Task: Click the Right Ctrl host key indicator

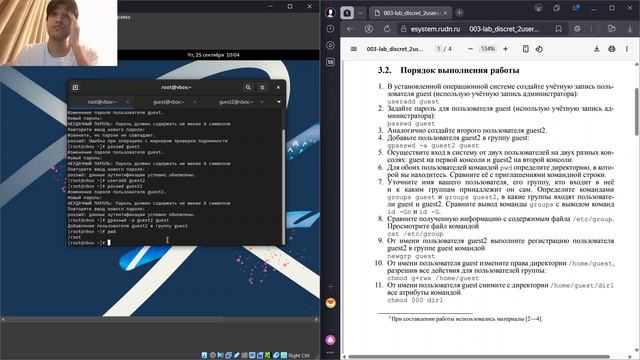Action: tap(299, 356)
